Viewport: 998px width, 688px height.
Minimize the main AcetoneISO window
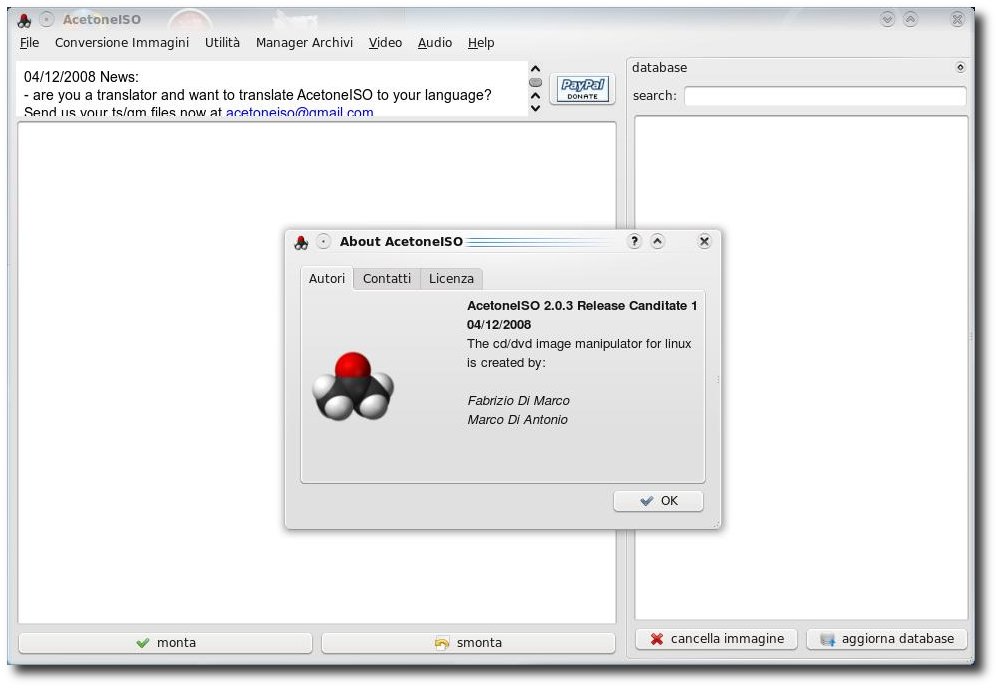(887, 20)
